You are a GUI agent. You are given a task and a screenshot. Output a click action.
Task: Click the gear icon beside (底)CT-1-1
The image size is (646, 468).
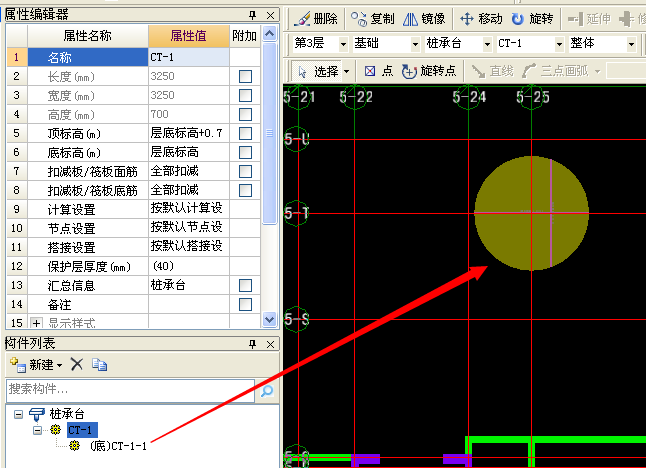(74, 445)
